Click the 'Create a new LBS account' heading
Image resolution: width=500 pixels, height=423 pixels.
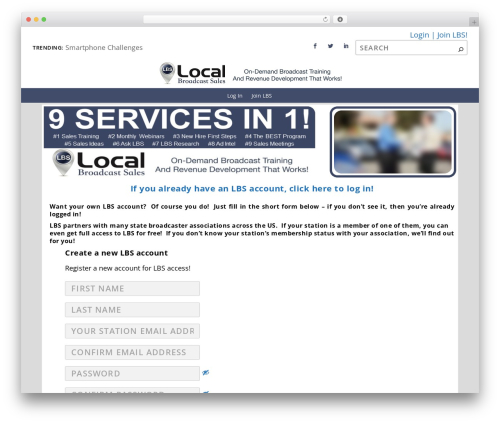(x=116, y=253)
